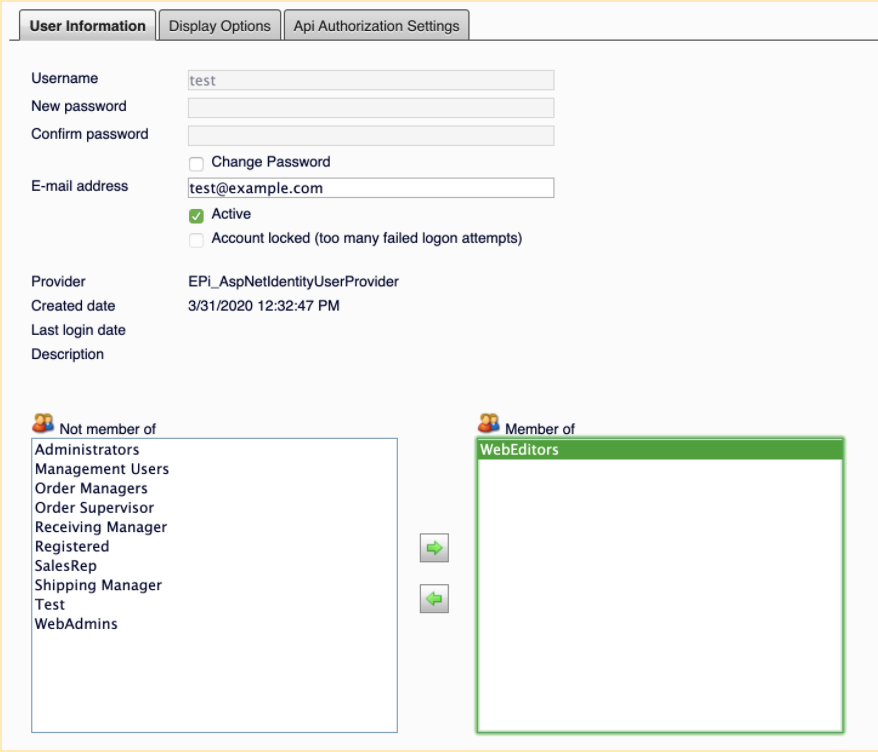Select the Shipping Manager group
The width and height of the screenshot is (878, 752).
point(98,584)
